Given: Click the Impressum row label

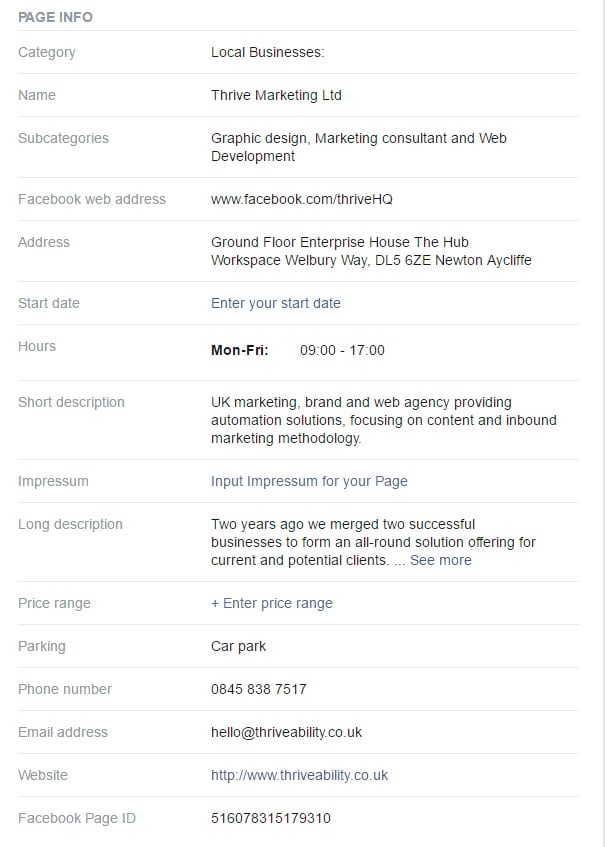Looking at the screenshot, I should (53, 481).
